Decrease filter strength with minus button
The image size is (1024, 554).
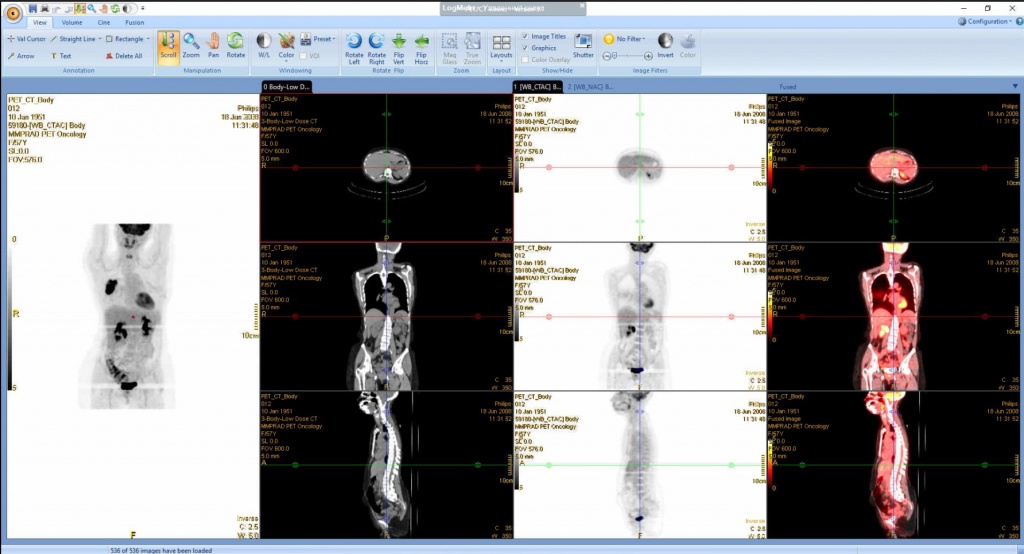(x=607, y=56)
